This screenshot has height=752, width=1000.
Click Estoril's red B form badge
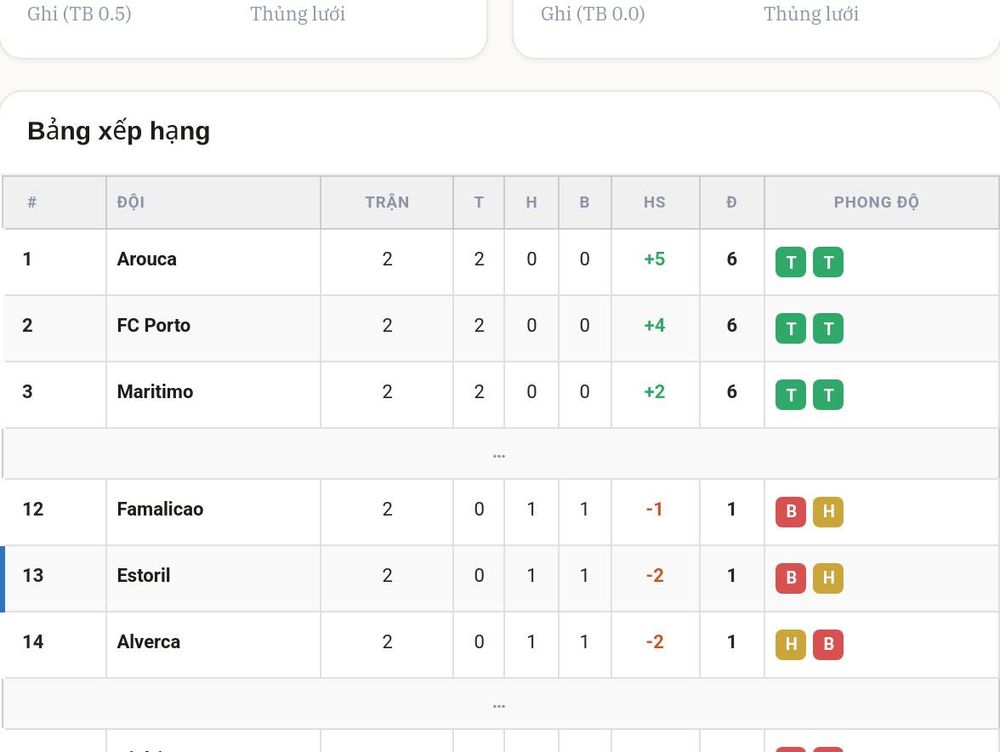coord(790,579)
